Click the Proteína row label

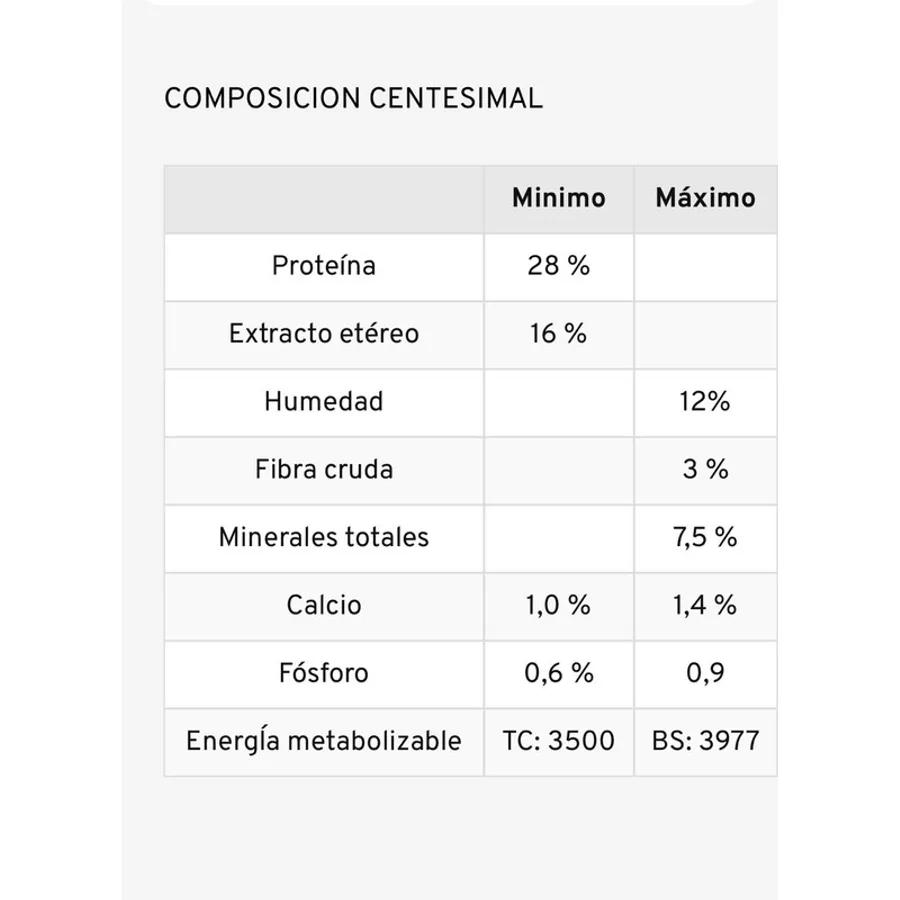[x=324, y=266]
